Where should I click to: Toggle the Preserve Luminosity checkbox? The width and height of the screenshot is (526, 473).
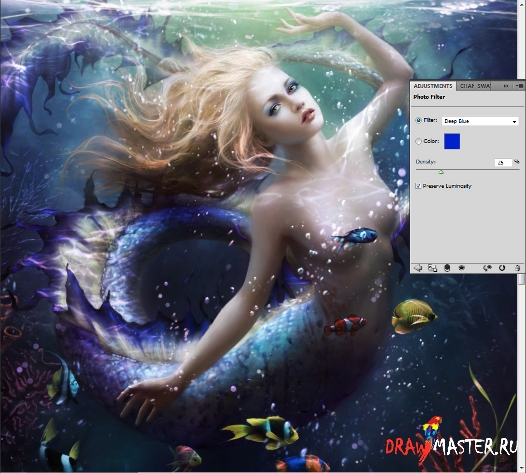point(418,186)
